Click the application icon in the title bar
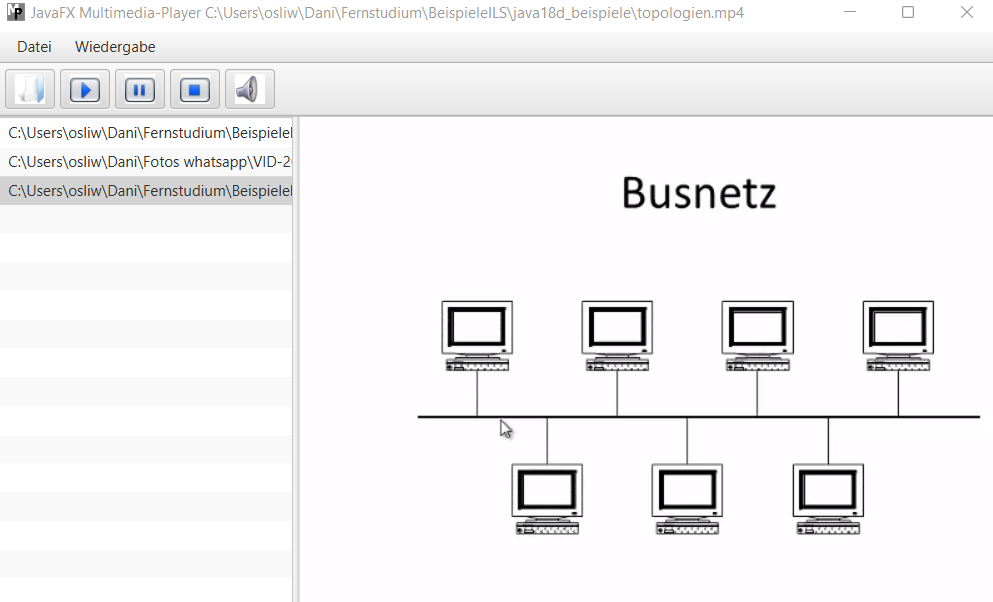 15,13
